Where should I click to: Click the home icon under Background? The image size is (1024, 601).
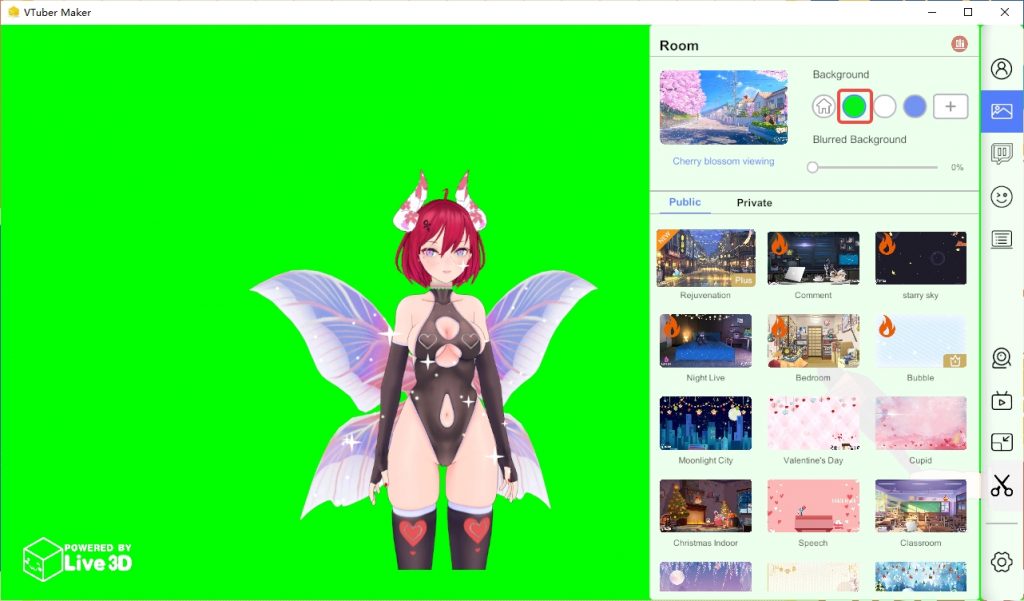(x=824, y=106)
